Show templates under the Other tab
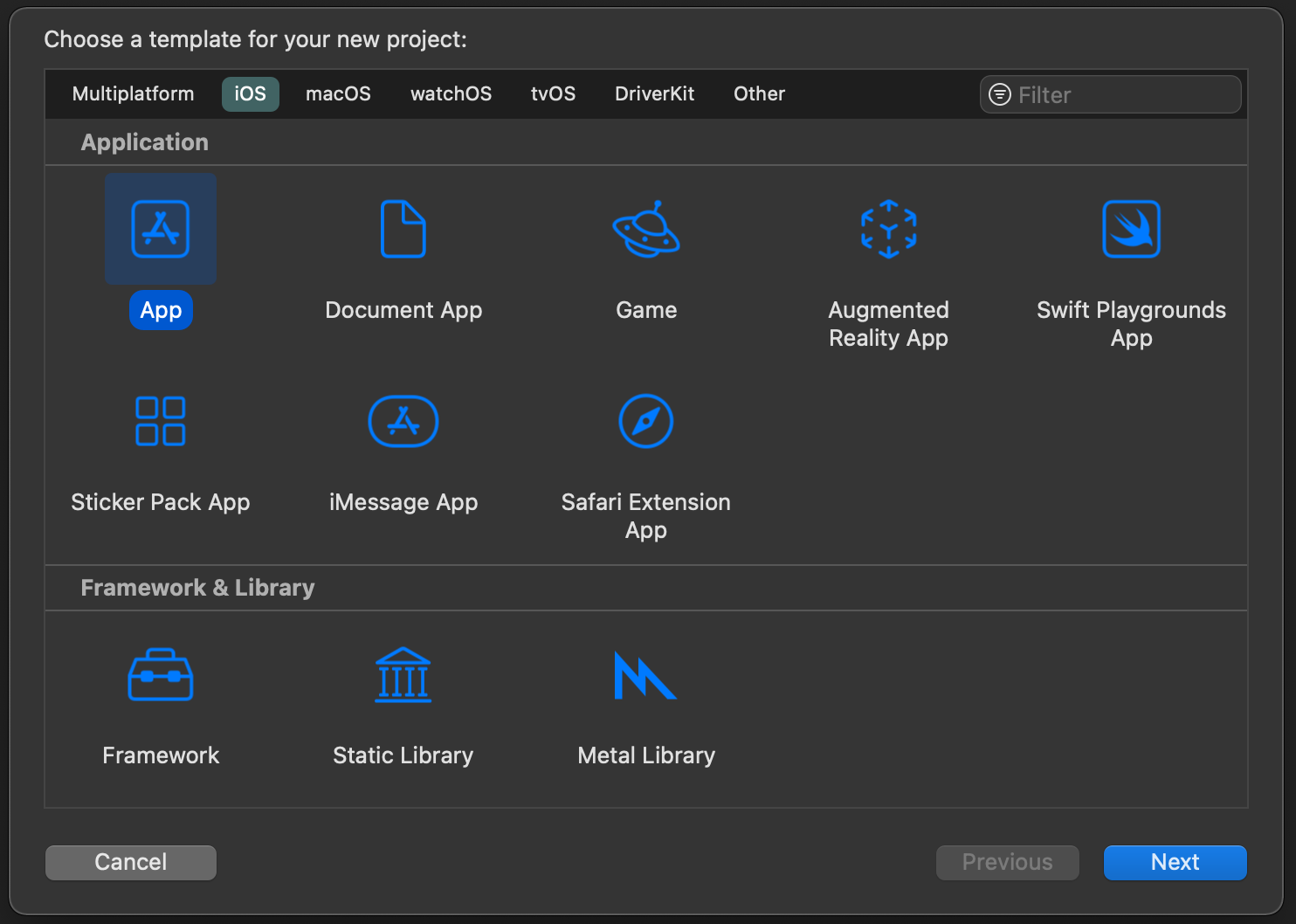The image size is (1296, 924). (759, 94)
